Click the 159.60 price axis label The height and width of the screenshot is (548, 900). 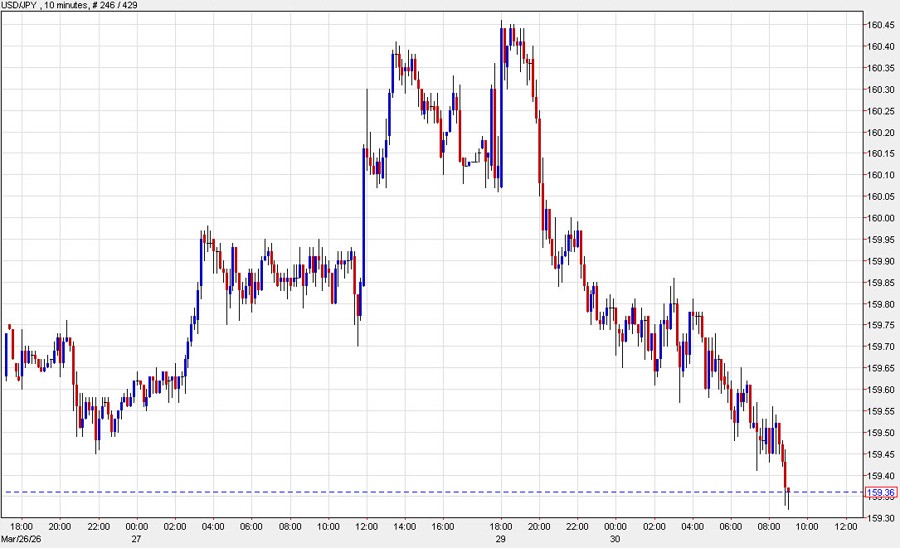[x=880, y=390]
